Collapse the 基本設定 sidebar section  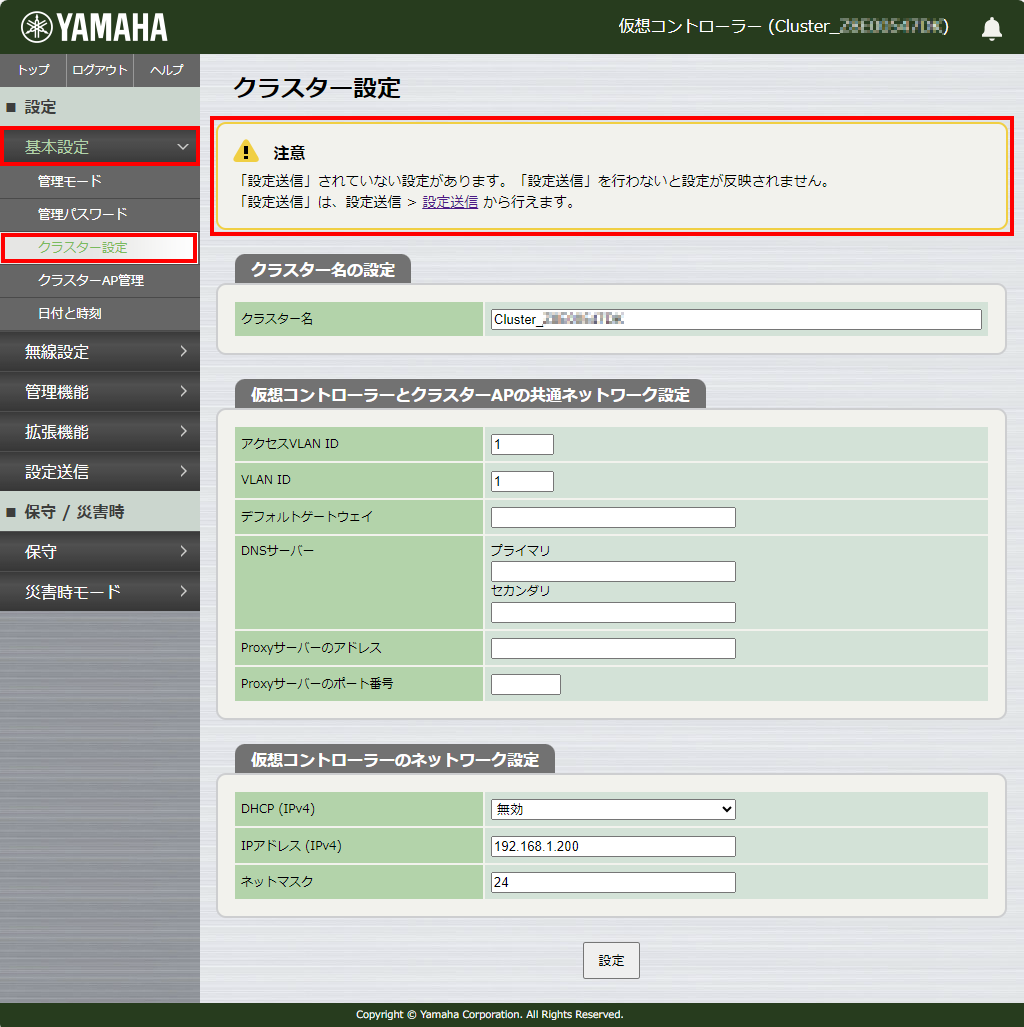(x=100, y=145)
